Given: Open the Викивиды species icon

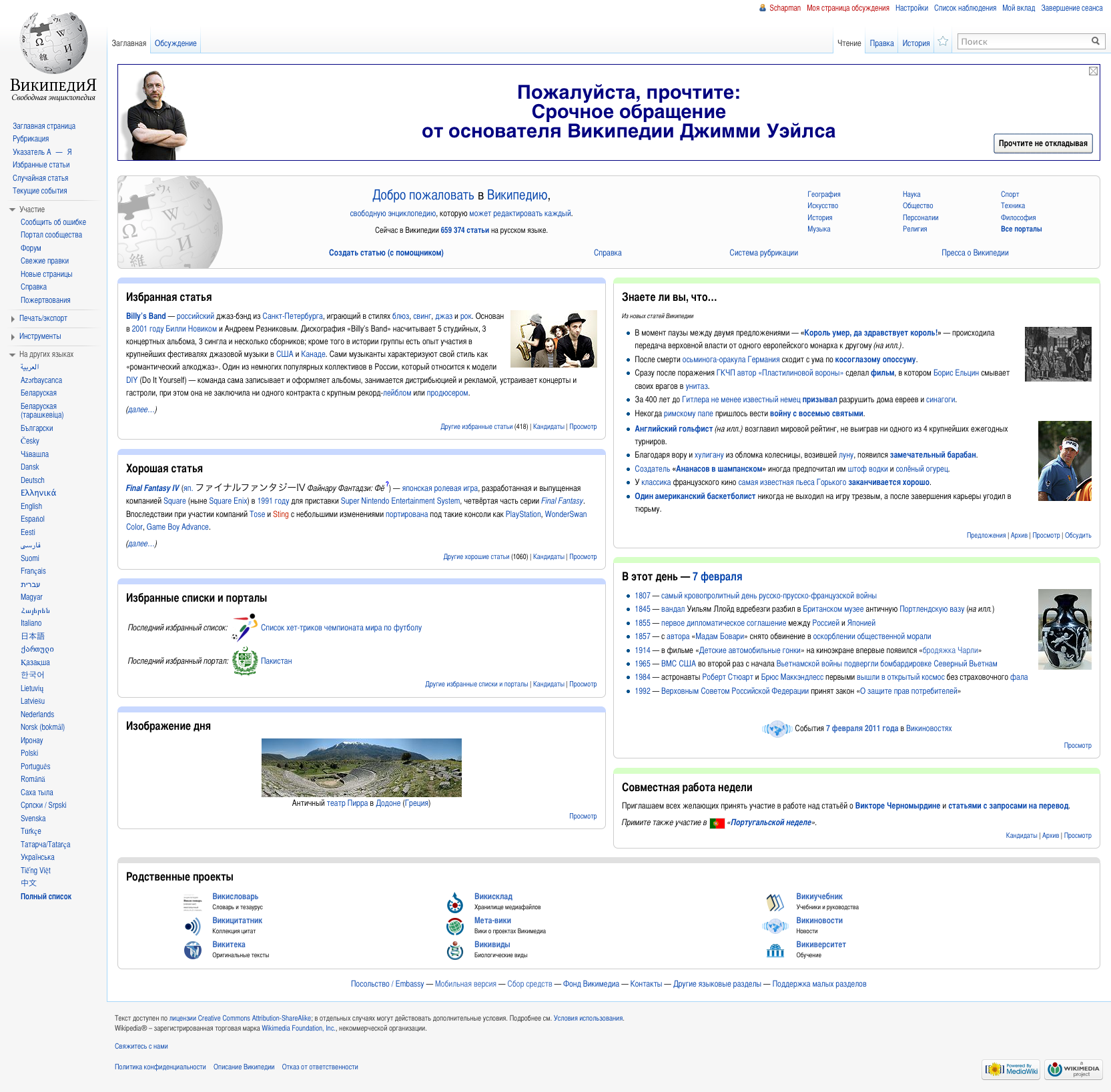Looking at the screenshot, I should (x=455, y=950).
